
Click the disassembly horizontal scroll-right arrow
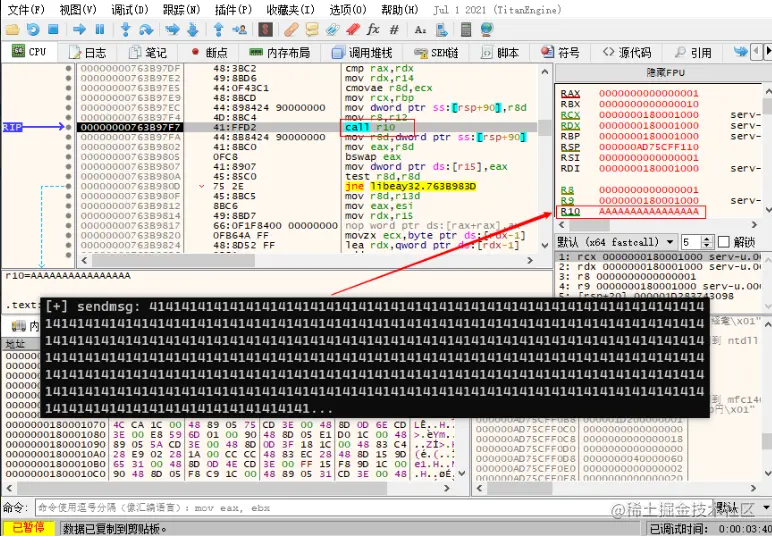[x=530, y=260]
